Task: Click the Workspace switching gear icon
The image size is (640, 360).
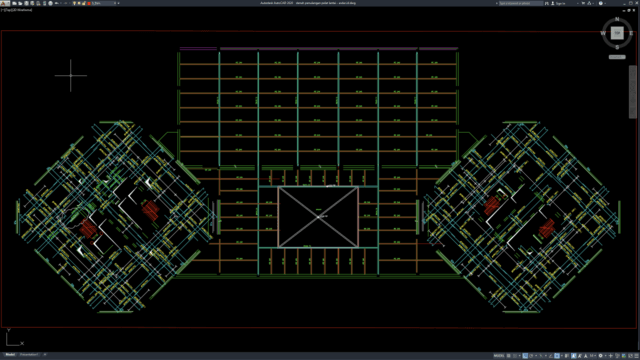Action: [x=600, y=356]
